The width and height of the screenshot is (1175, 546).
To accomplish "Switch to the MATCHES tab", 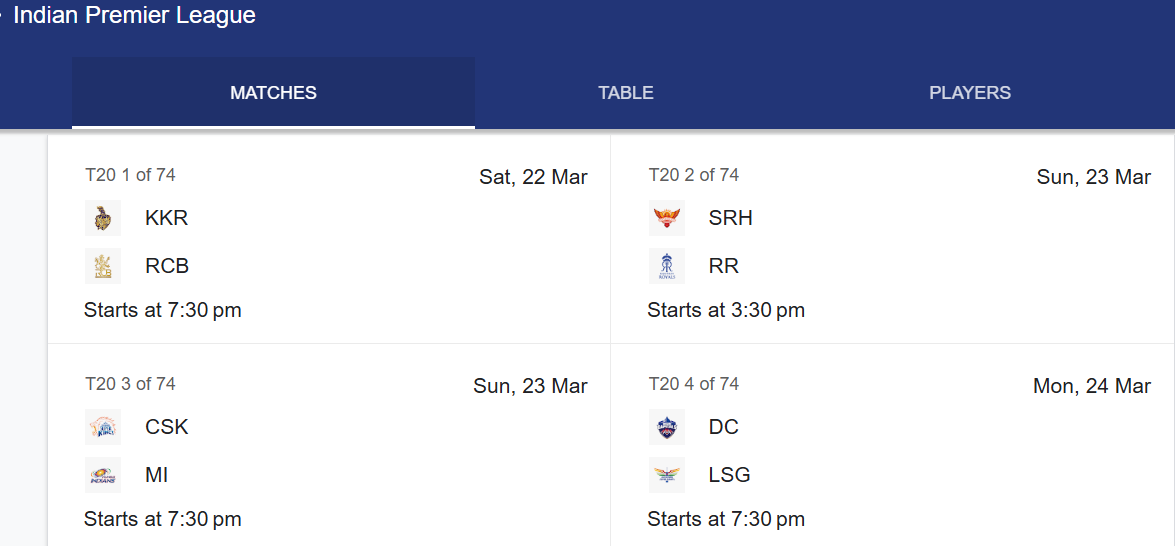I will [x=274, y=93].
